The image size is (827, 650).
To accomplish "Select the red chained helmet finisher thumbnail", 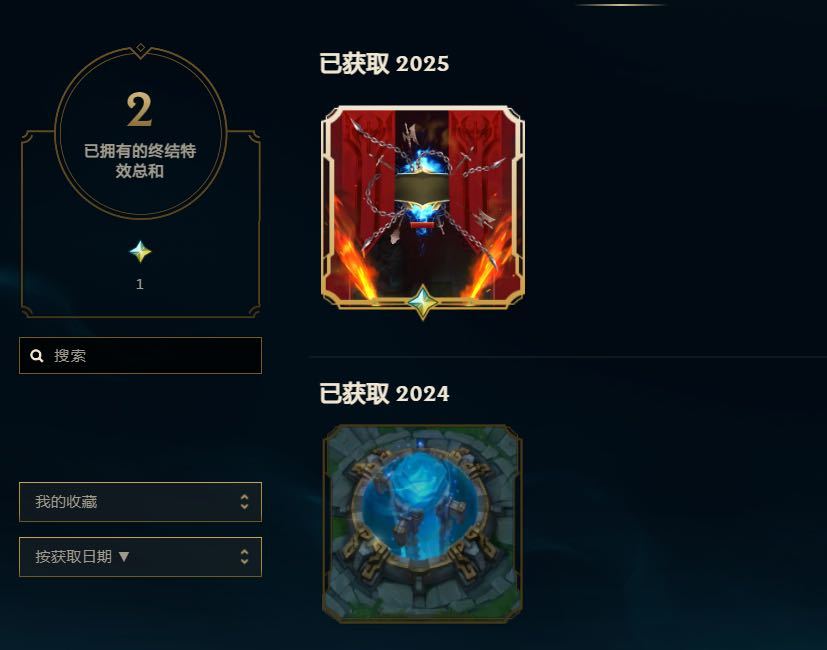I will (x=422, y=207).
